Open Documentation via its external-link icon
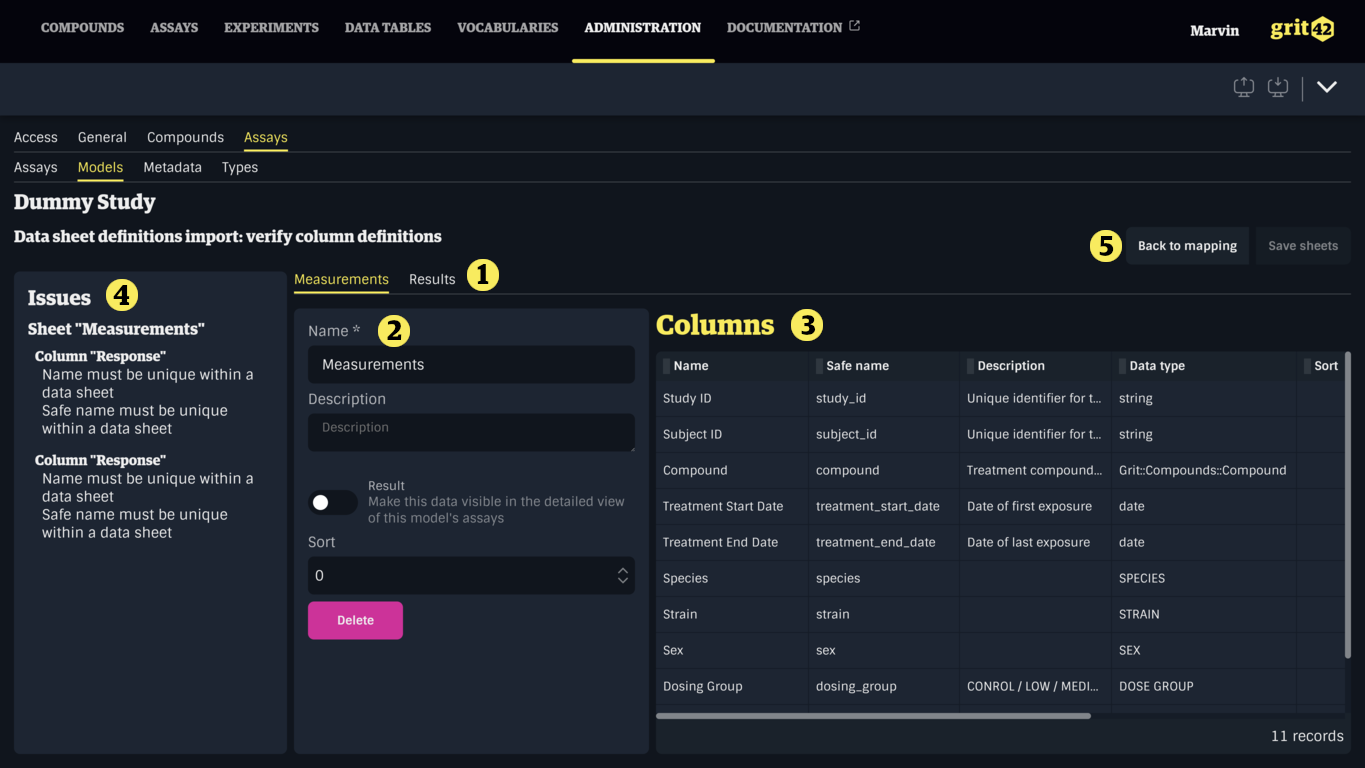Viewport: 1365px width, 768px height. [x=853, y=26]
